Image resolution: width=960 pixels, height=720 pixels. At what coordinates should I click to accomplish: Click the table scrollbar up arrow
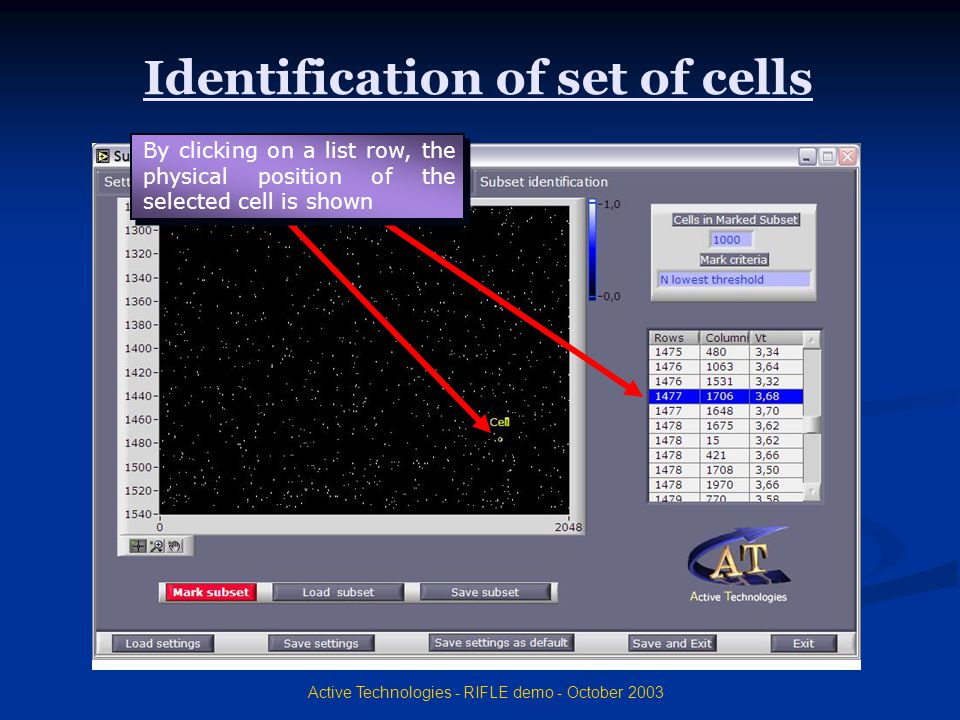(x=811, y=340)
